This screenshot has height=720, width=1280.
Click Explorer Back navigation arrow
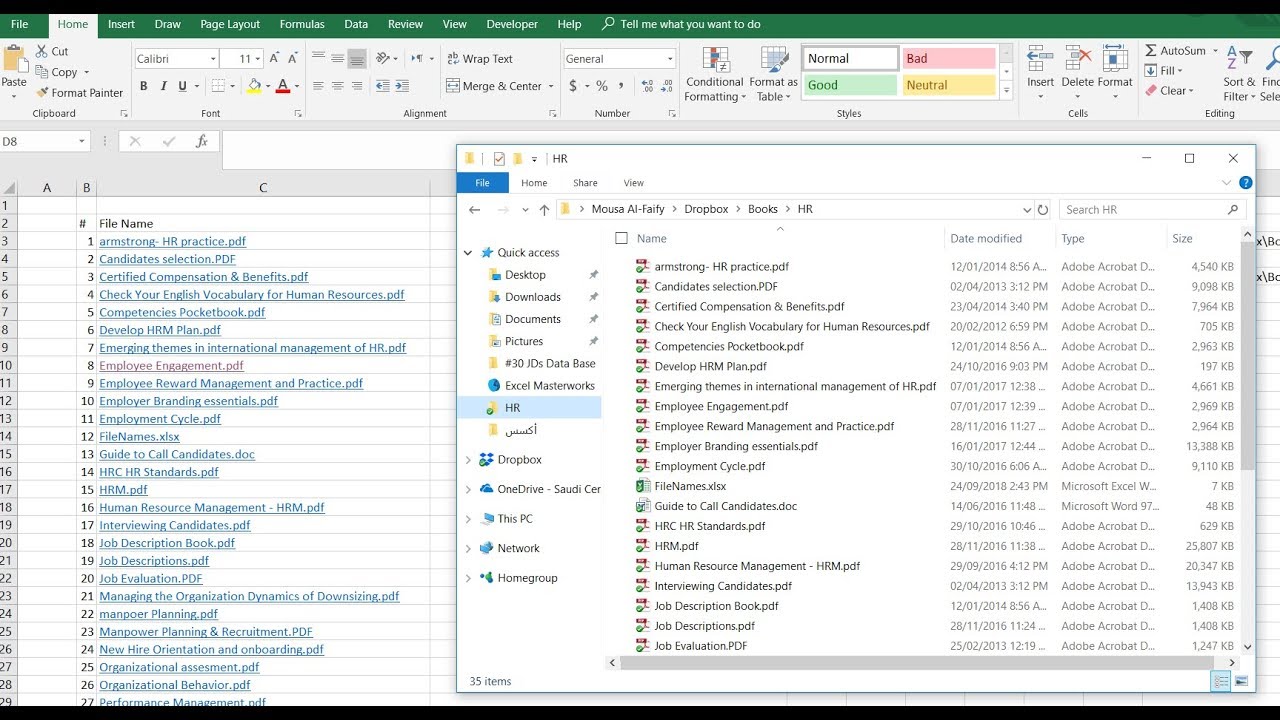[475, 210]
